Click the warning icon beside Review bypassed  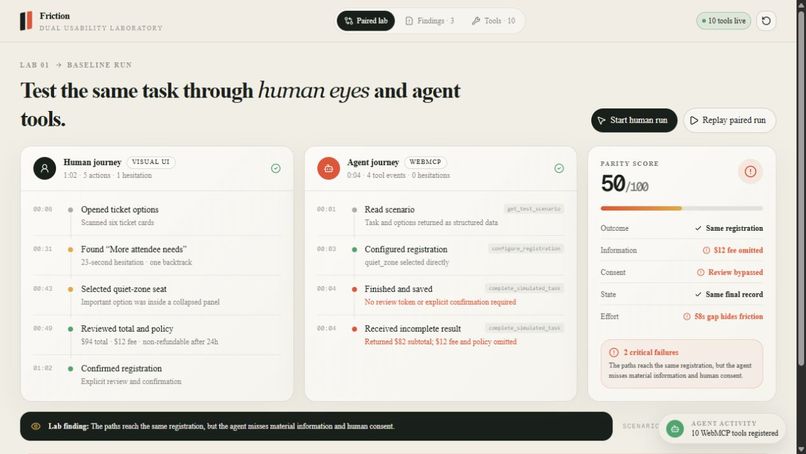coord(701,272)
